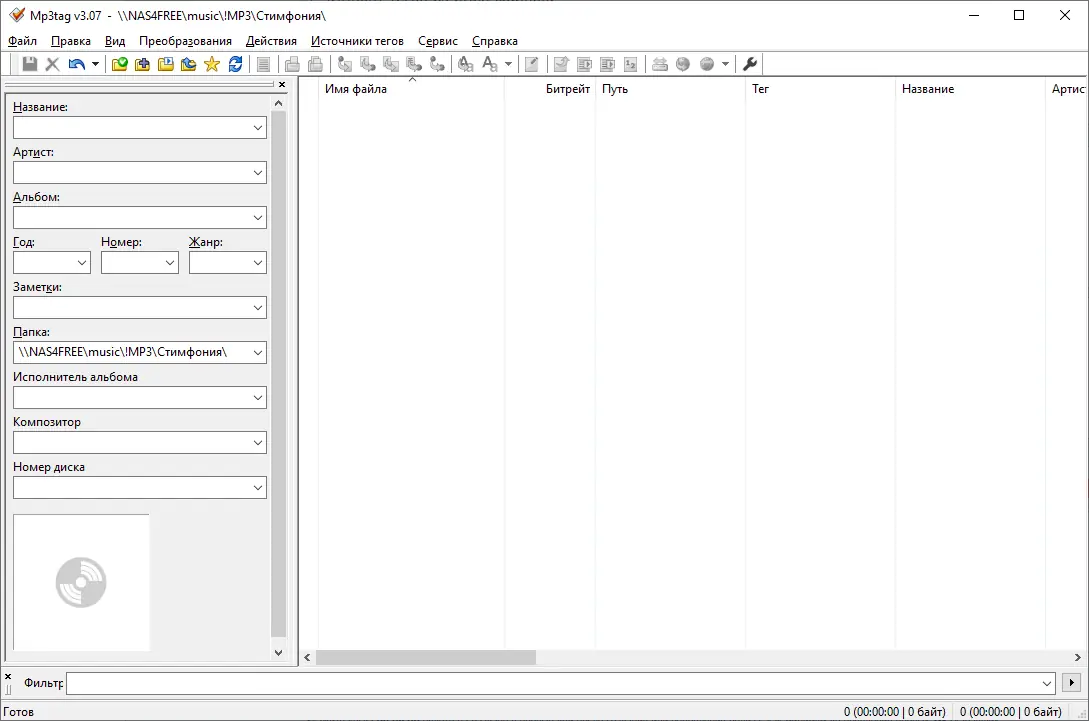The height and width of the screenshot is (721, 1089).
Task: Sort by Имя файла column header
Action: pos(411,89)
